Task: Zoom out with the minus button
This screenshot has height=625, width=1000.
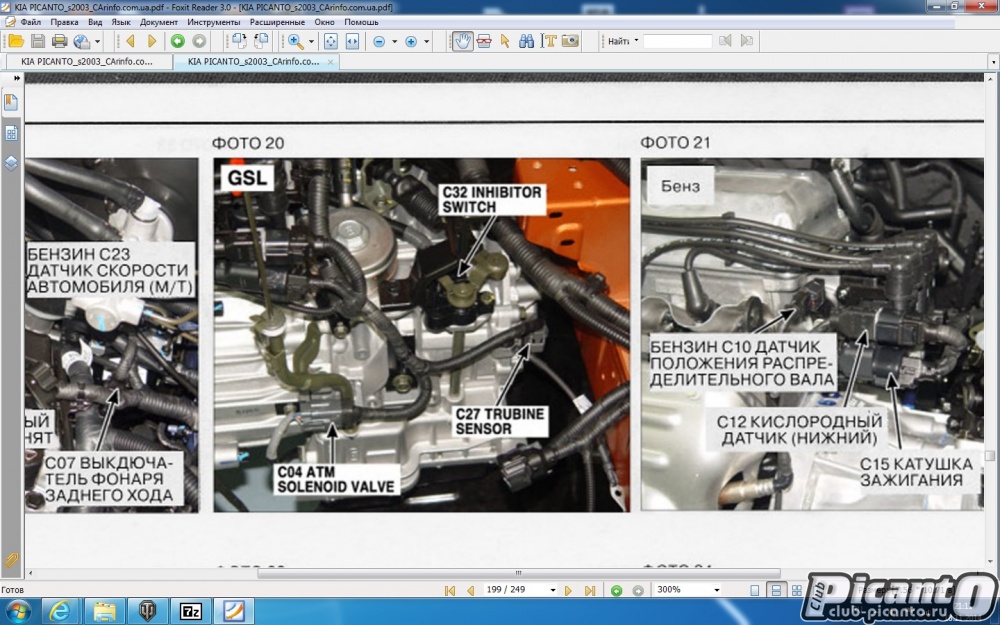Action: point(379,41)
